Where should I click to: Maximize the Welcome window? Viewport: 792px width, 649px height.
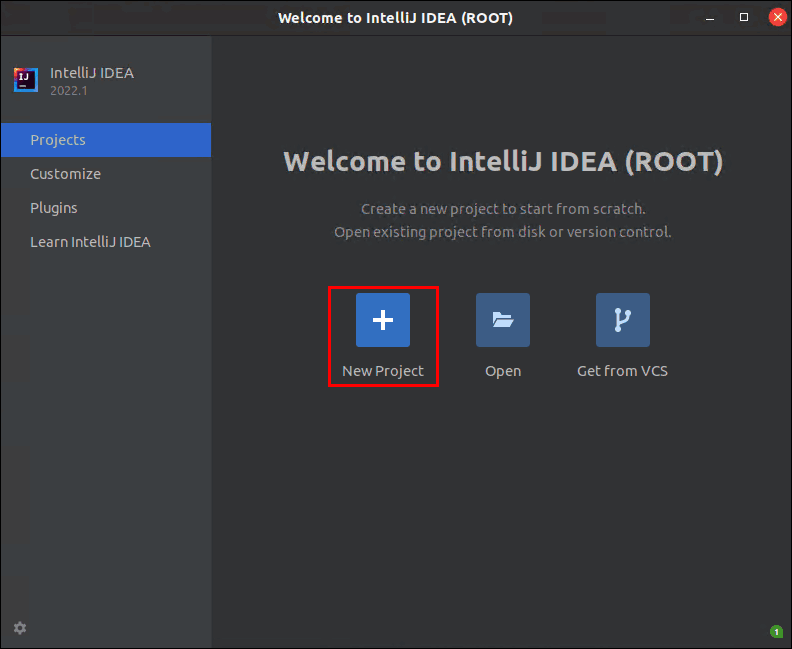tap(744, 17)
